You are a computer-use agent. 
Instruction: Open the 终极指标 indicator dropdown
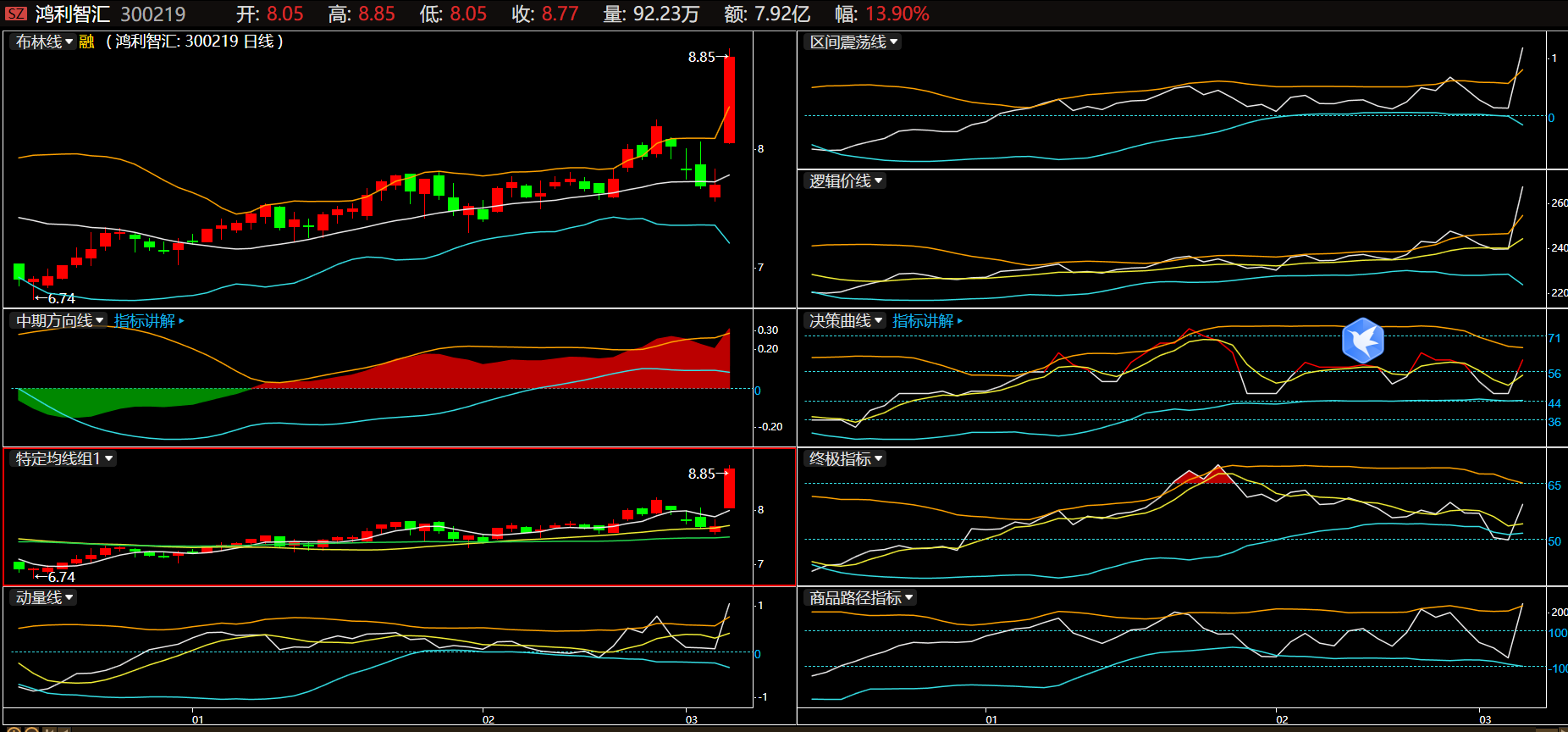(x=846, y=459)
